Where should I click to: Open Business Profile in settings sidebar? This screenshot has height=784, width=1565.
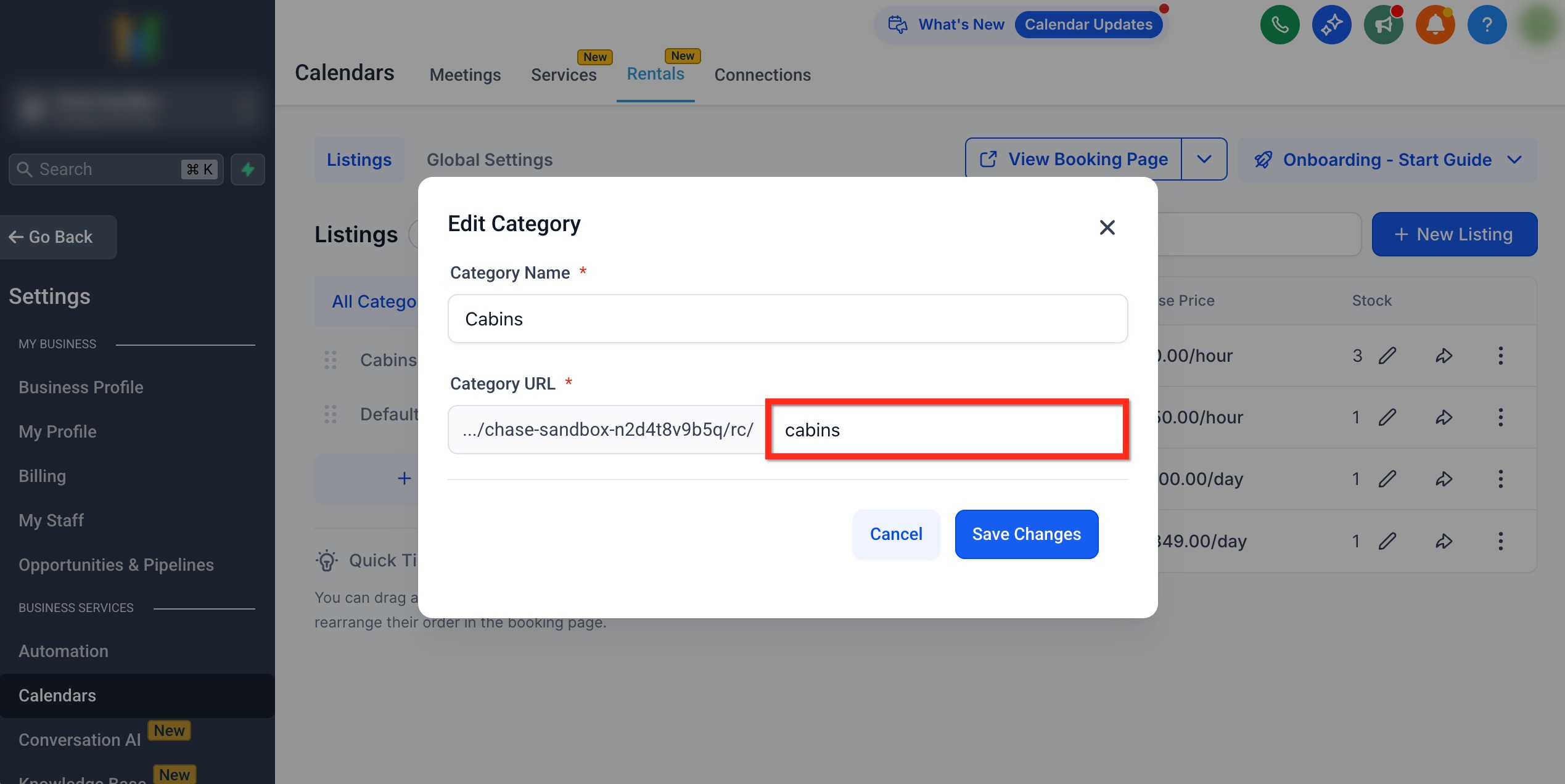[x=81, y=388]
